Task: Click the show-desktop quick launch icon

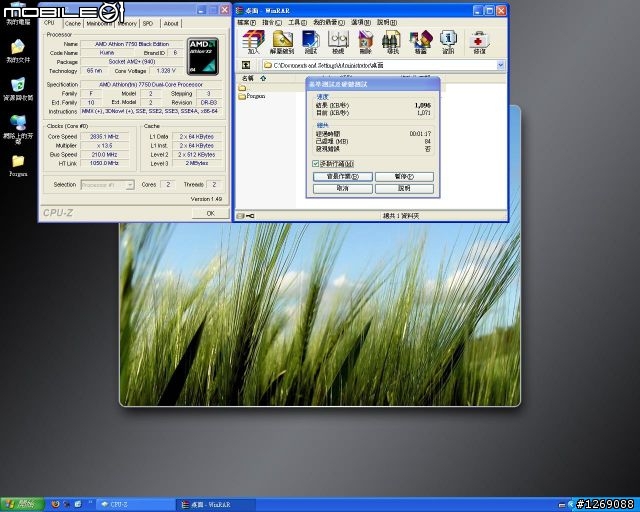Action: click(78, 505)
